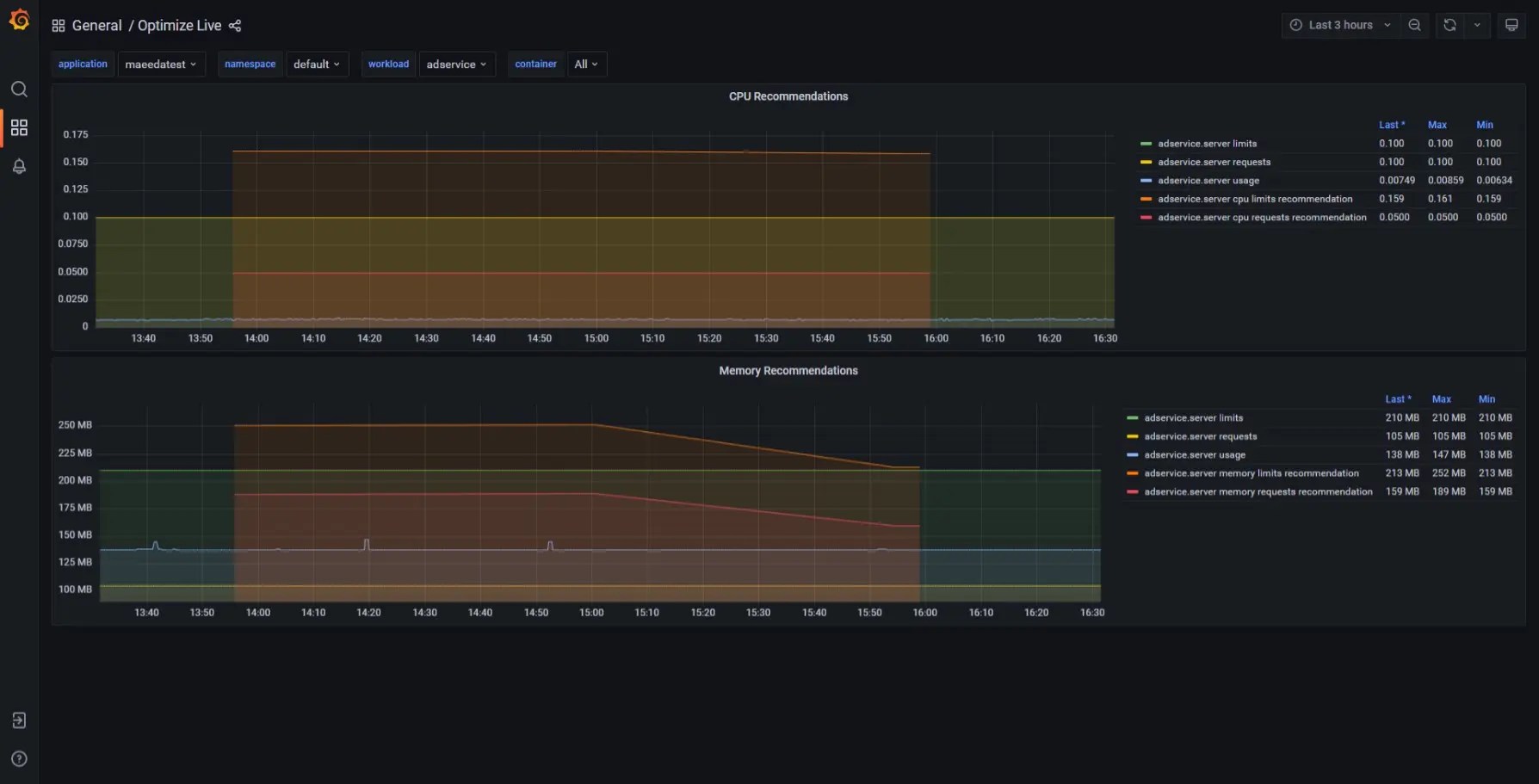Open the Alerting bell icon
This screenshot has height=784, width=1539.
pyautogui.click(x=19, y=166)
